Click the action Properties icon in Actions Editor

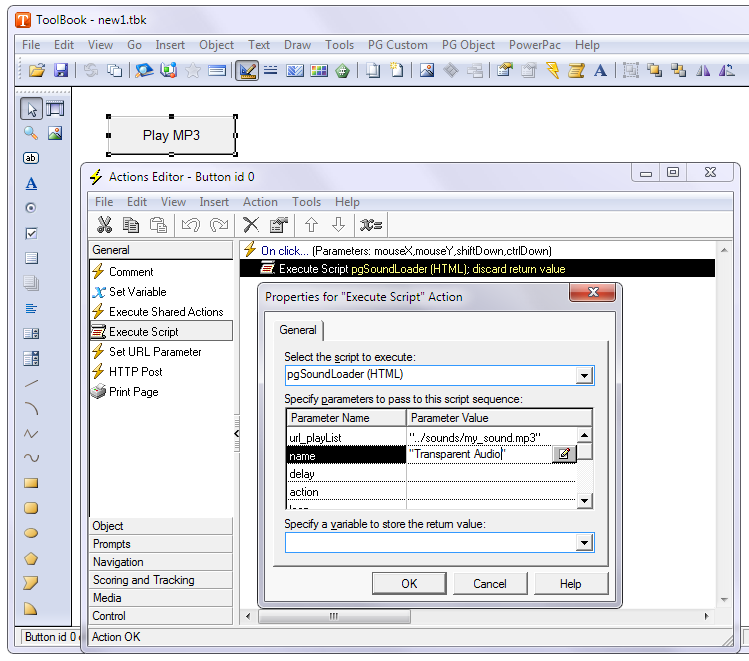pos(279,224)
